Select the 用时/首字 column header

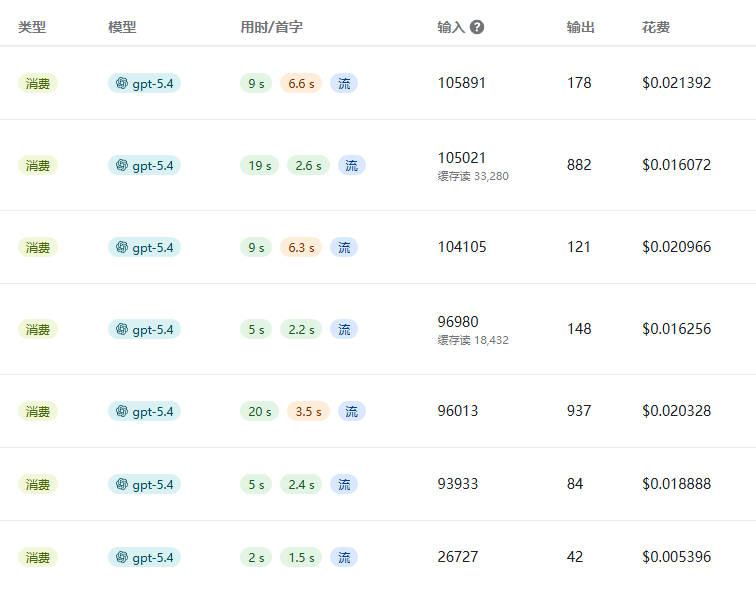[x=271, y=27]
